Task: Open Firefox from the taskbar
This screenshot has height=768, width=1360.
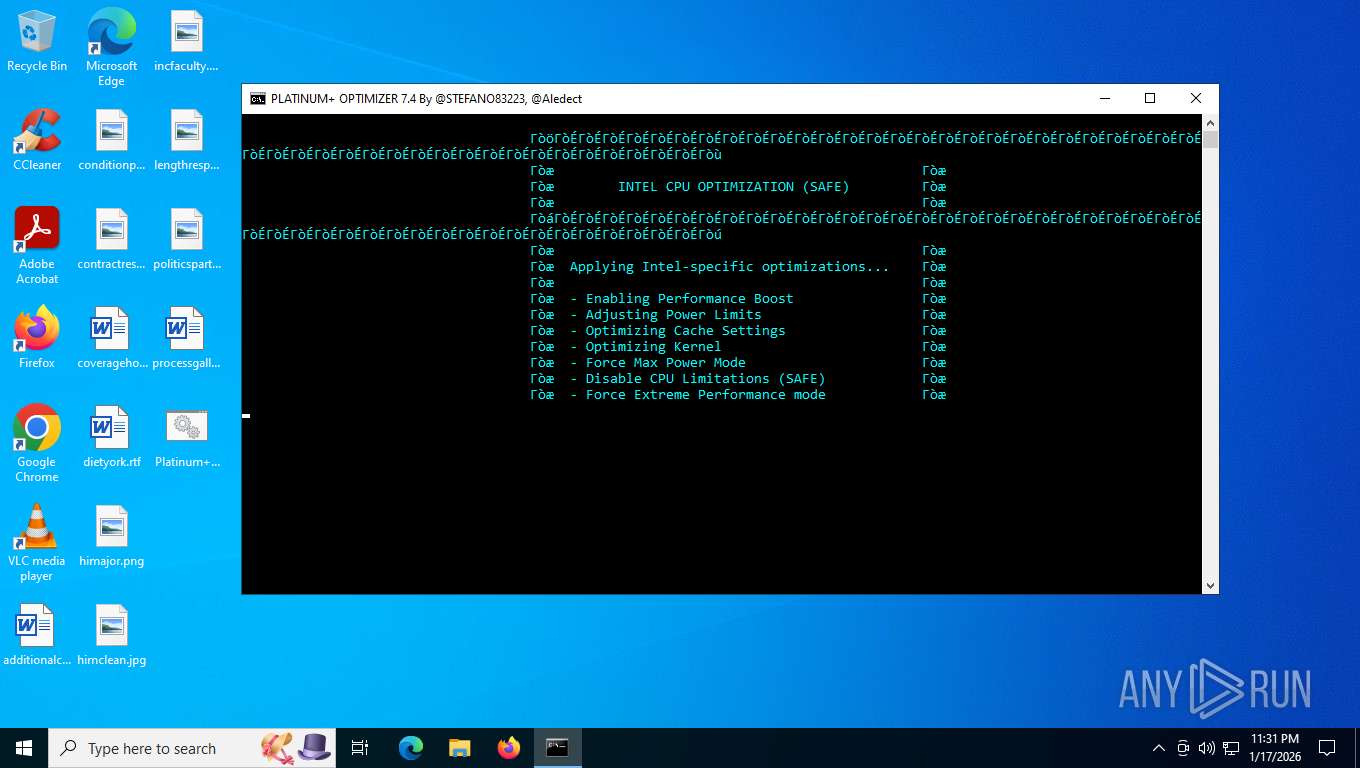Action: click(x=509, y=748)
